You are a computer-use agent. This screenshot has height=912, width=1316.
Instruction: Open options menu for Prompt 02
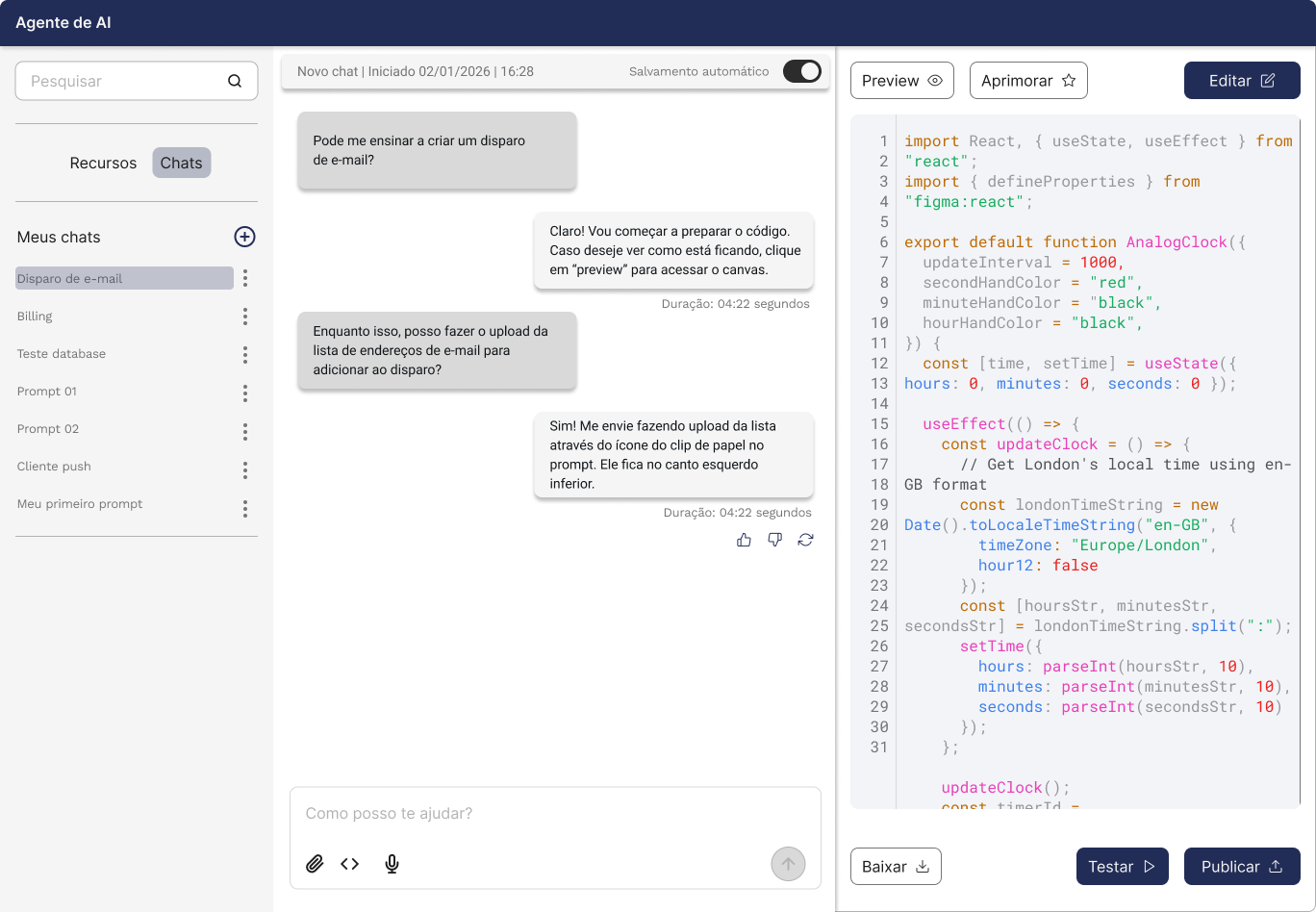(245, 432)
